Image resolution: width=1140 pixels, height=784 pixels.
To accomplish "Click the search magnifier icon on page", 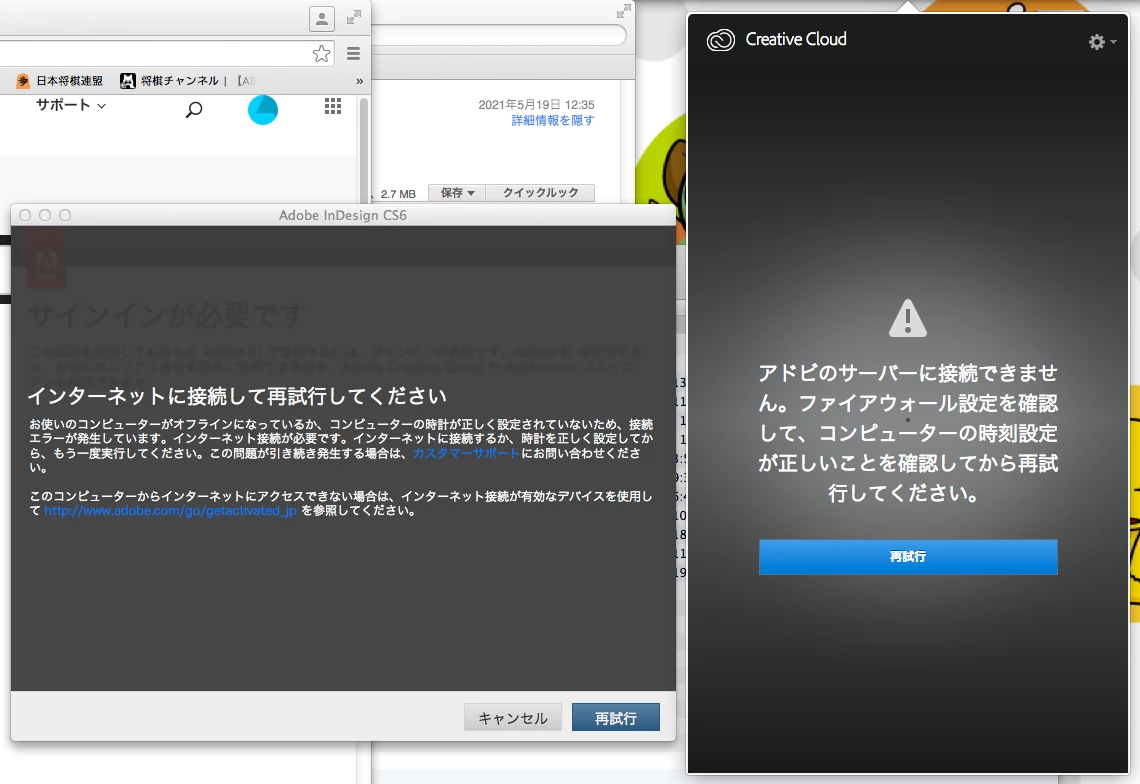I will (194, 110).
